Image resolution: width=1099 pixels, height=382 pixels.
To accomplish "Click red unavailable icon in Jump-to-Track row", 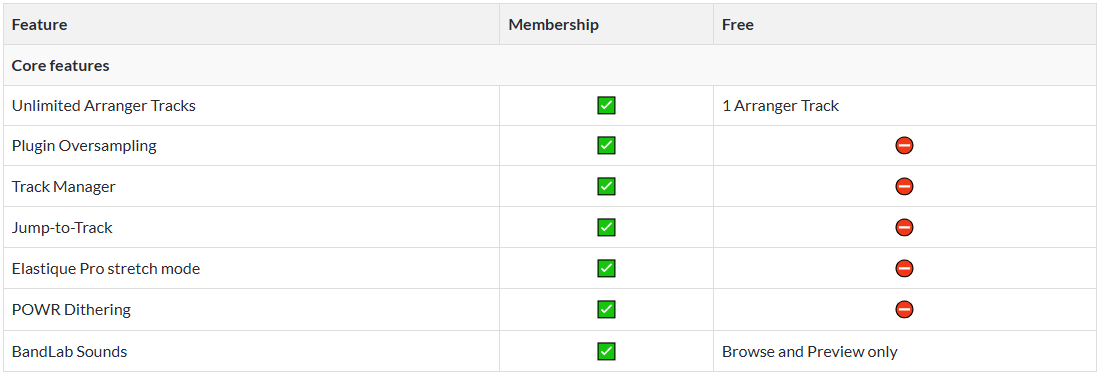I will click(x=904, y=227).
